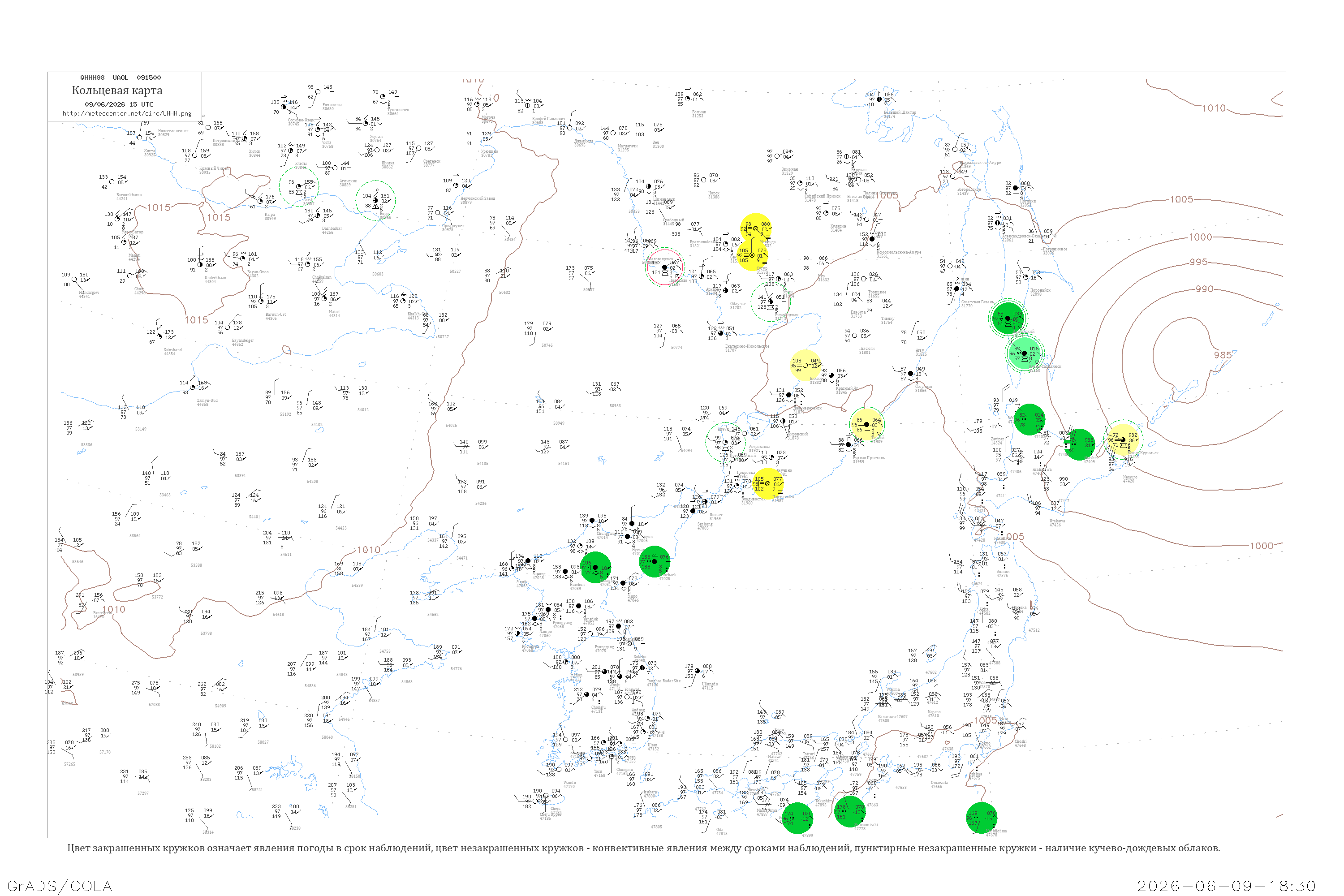Open the meteocenter.net UHHH.png URL
This screenshot has width=1344, height=896.
point(127,114)
